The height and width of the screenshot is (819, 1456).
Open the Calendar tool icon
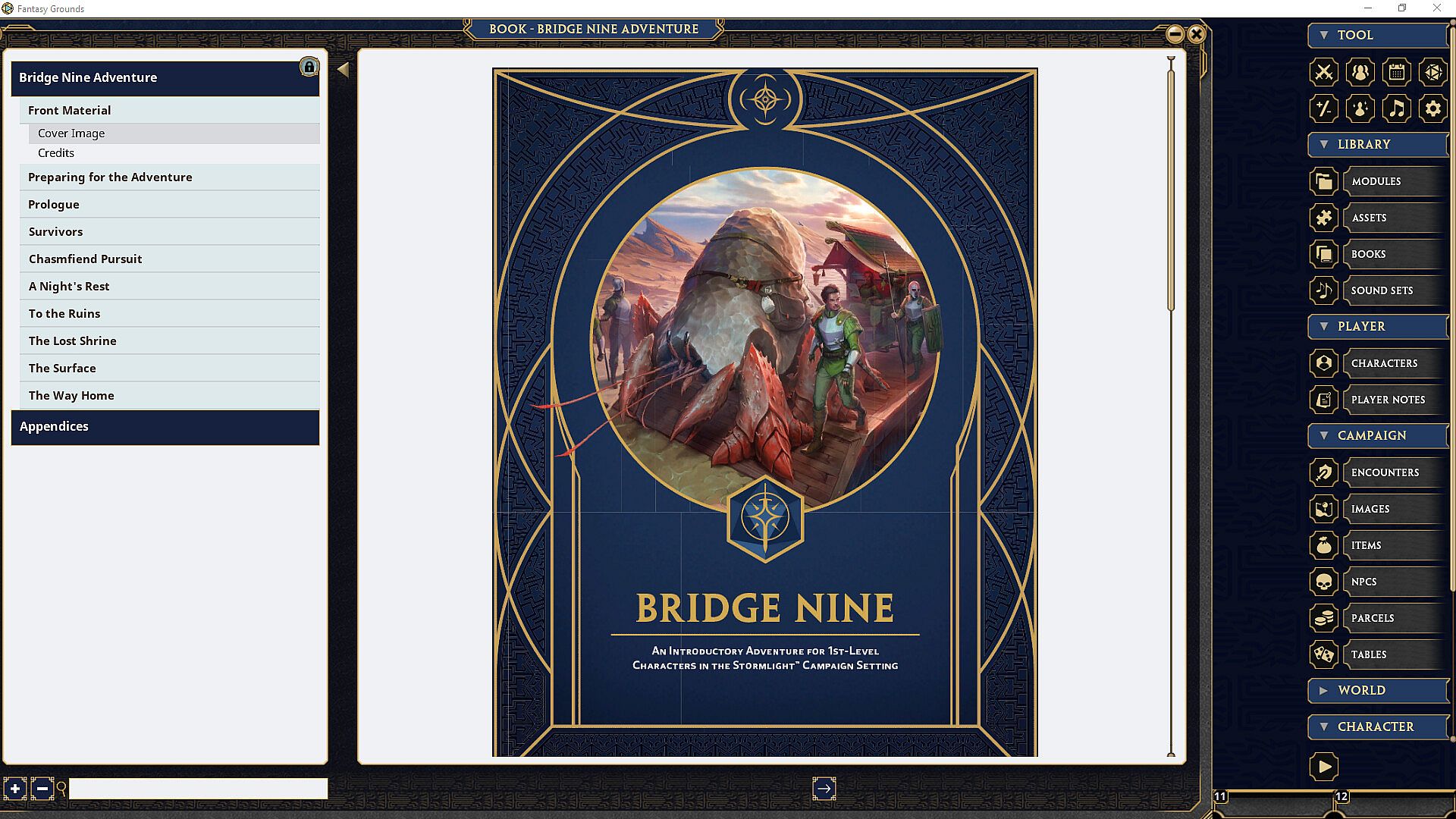[x=1396, y=72]
